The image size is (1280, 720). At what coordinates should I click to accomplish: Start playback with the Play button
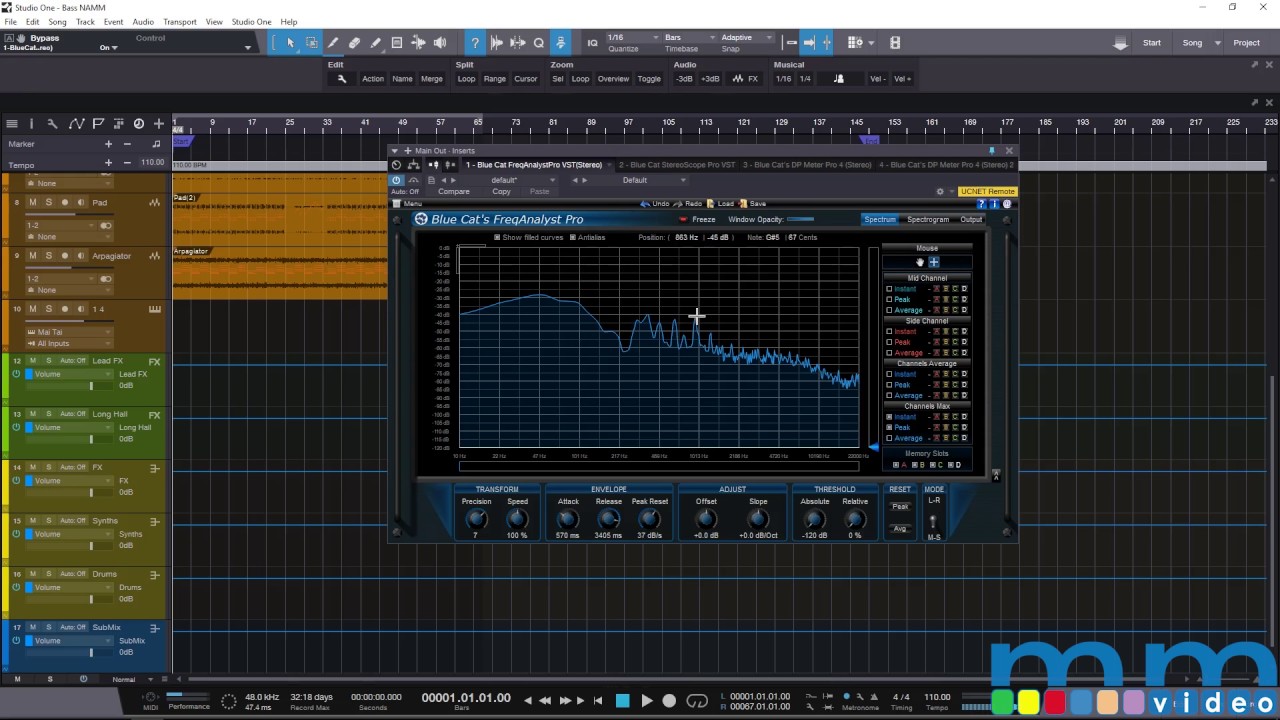646,701
